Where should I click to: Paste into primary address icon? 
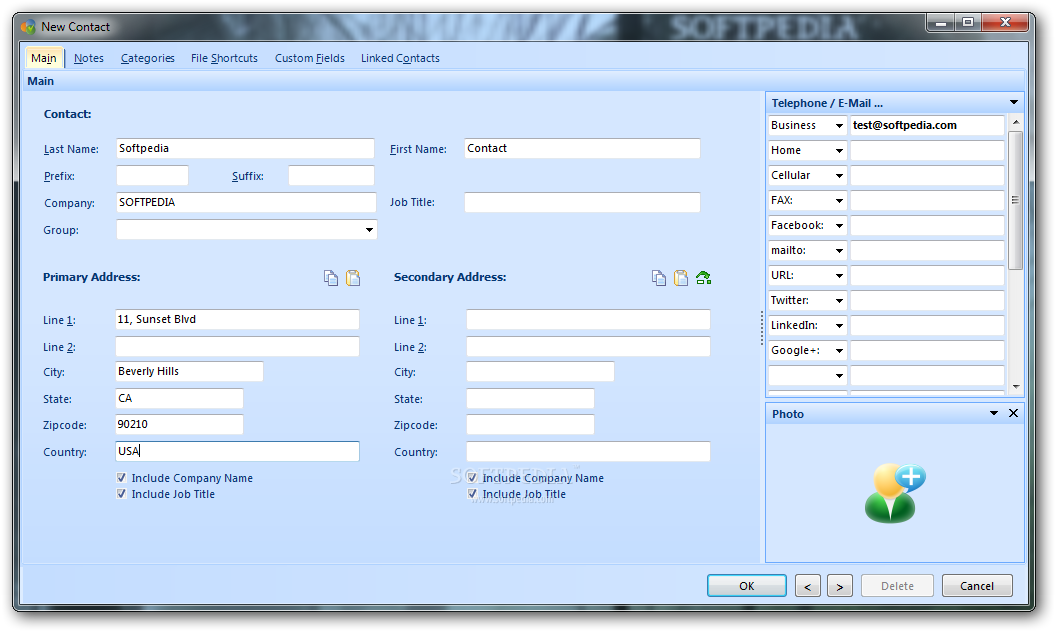[353, 278]
